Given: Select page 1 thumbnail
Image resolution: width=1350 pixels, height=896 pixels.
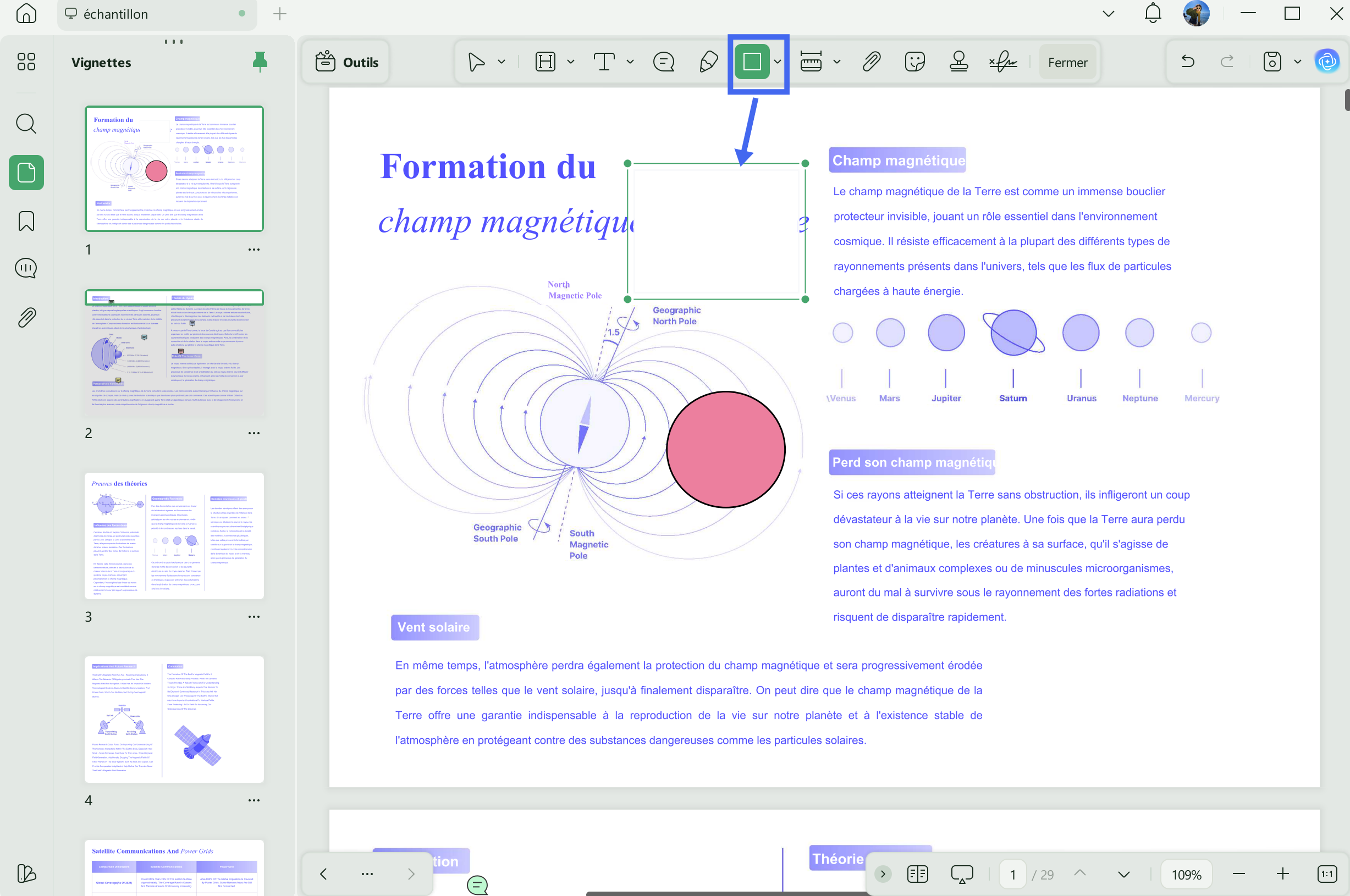Looking at the screenshot, I should pos(174,169).
